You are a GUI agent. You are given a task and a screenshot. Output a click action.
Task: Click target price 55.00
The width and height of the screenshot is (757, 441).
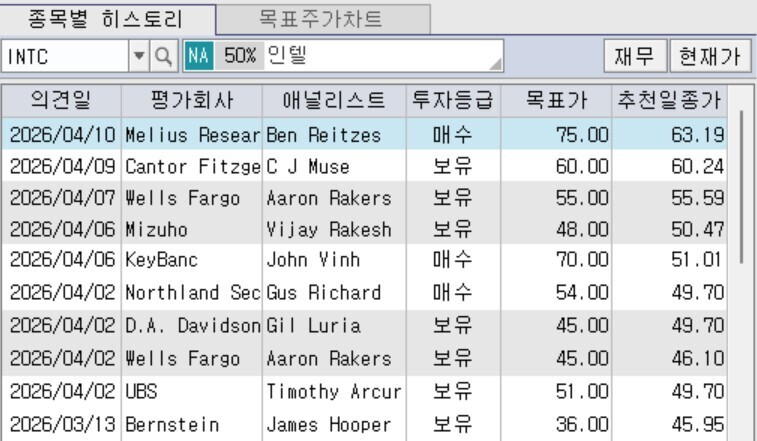[582, 198]
